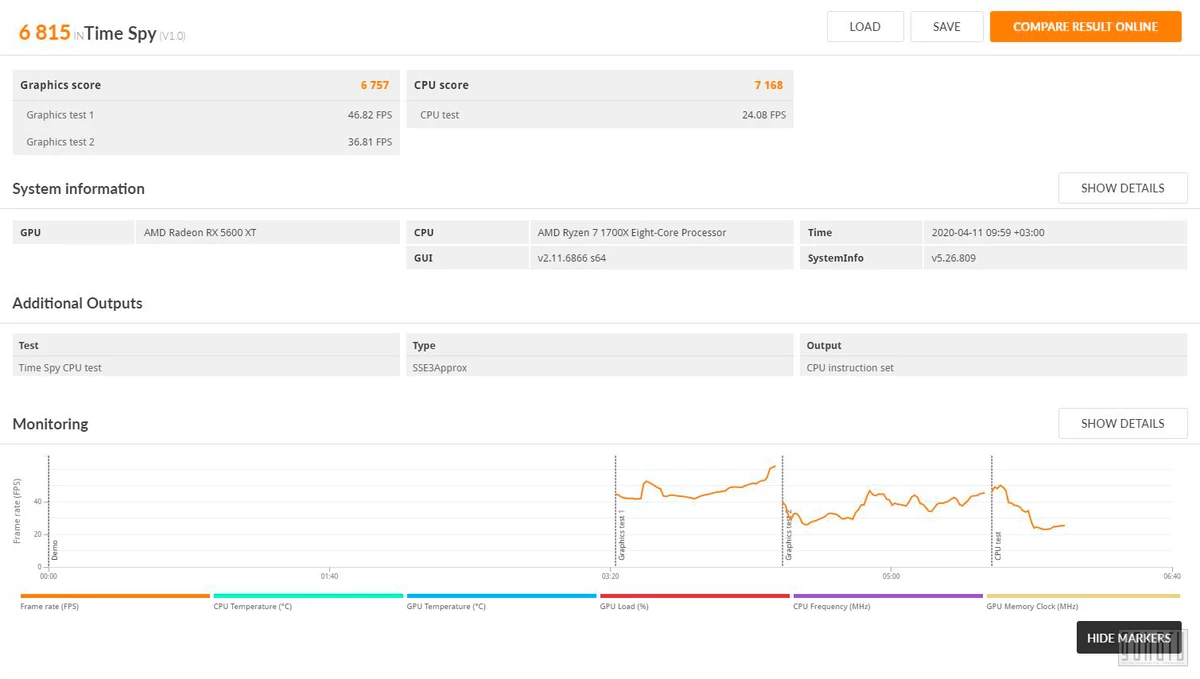Viewport: 1200px width, 679px height.
Task: Click the Additional Outputs heading
Action: [x=77, y=303]
